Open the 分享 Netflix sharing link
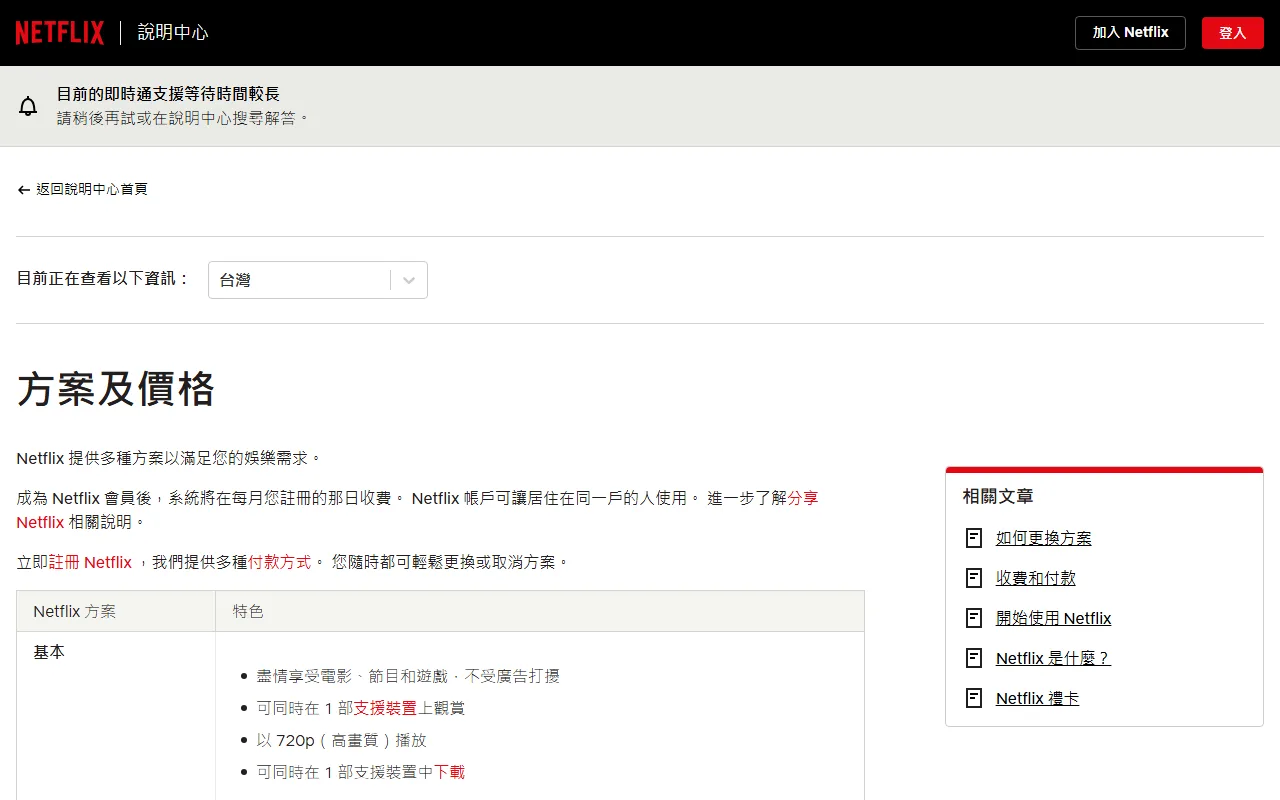The width and height of the screenshot is (1280, 800). coord(418,510)
